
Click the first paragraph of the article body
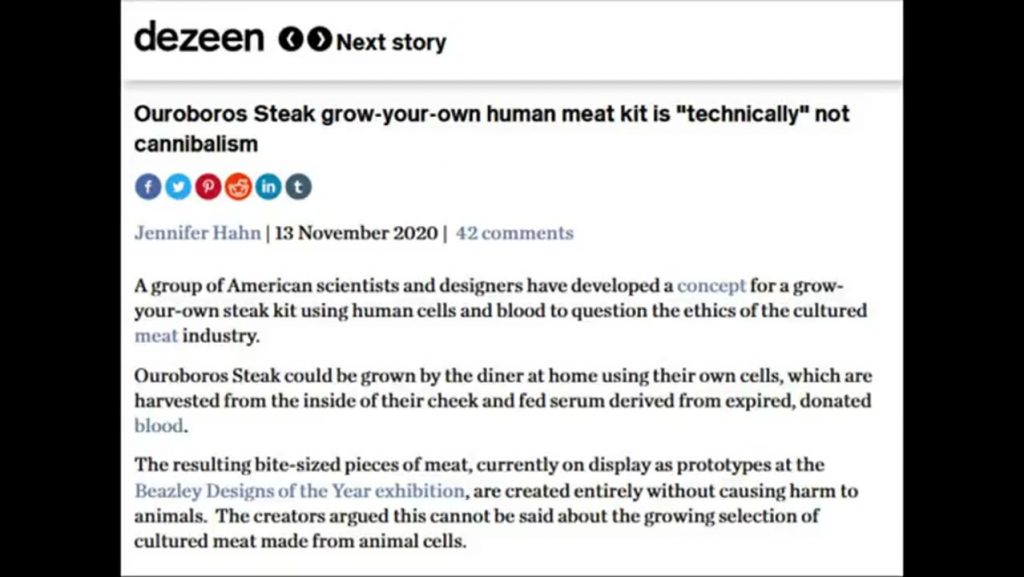pyautogui.click(x=500, y=310)
